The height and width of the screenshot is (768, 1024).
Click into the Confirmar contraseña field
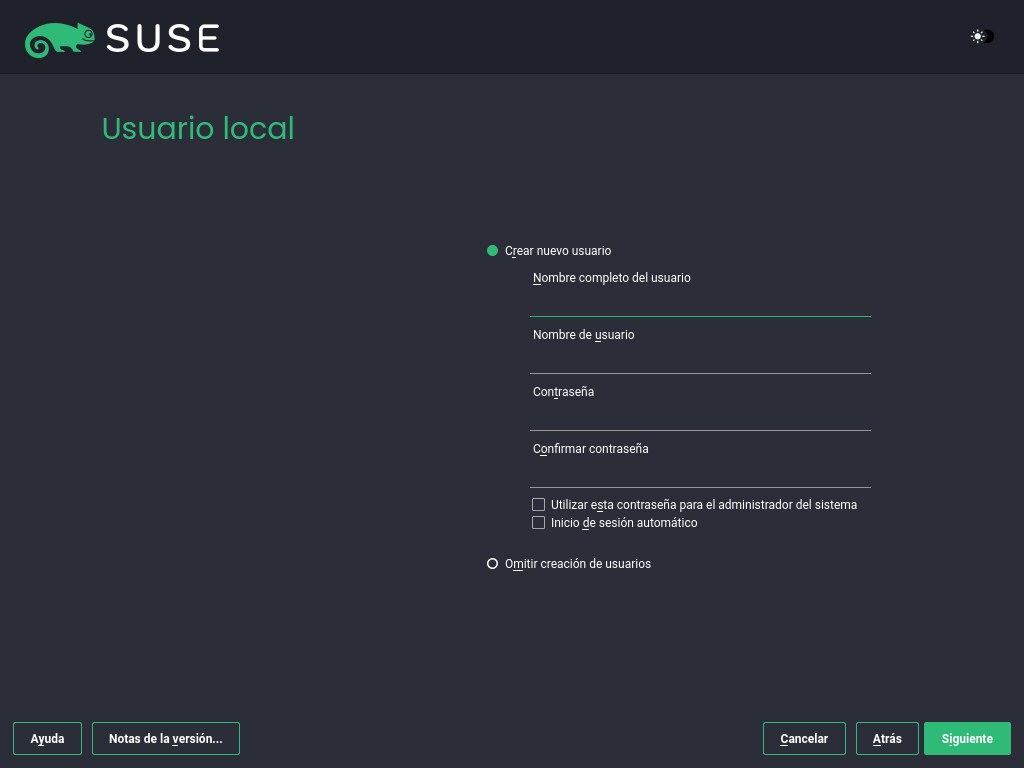tap(700, 474)
